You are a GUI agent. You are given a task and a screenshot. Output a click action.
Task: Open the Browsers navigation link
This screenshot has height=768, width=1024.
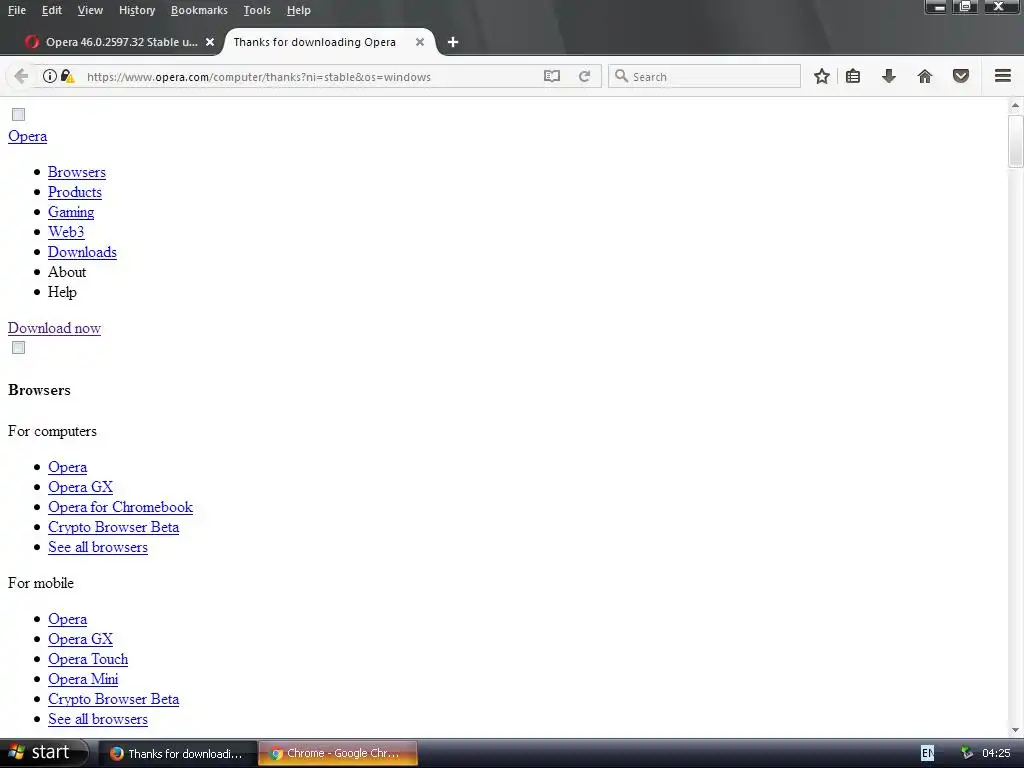(x=76, y=172)
